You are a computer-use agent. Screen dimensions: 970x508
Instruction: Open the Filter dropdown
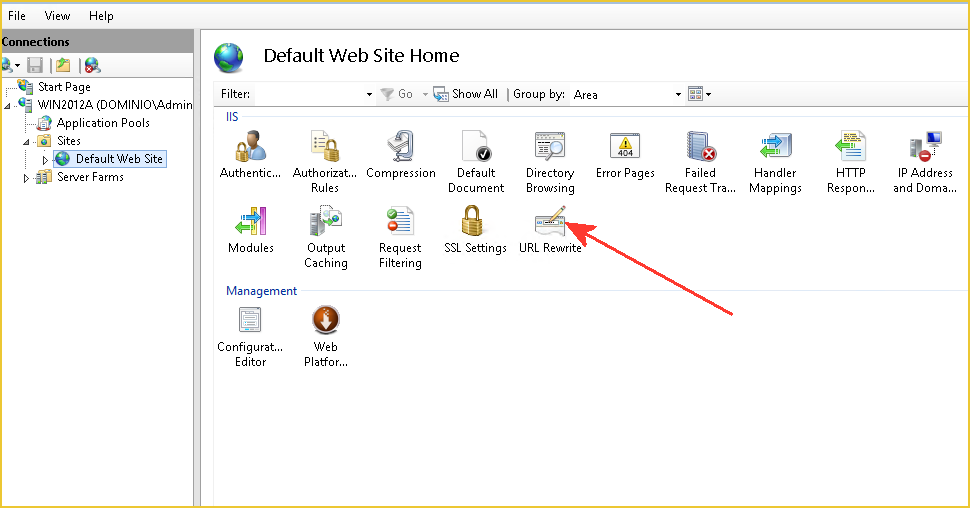click(x=369, y=94)
